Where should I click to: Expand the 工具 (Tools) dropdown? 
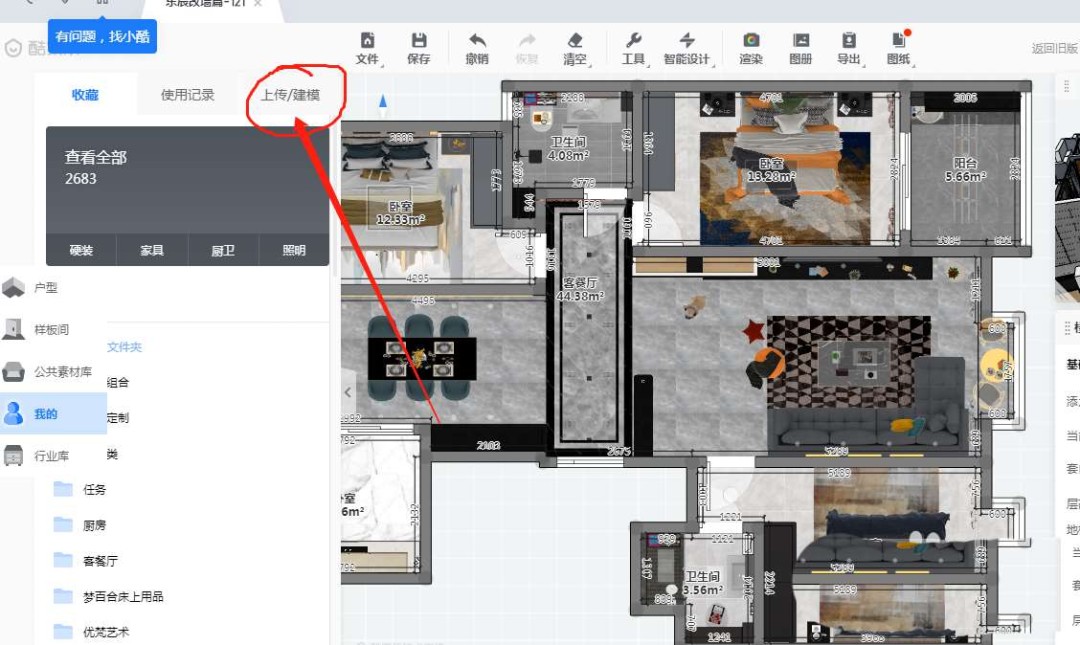(634, 48)
